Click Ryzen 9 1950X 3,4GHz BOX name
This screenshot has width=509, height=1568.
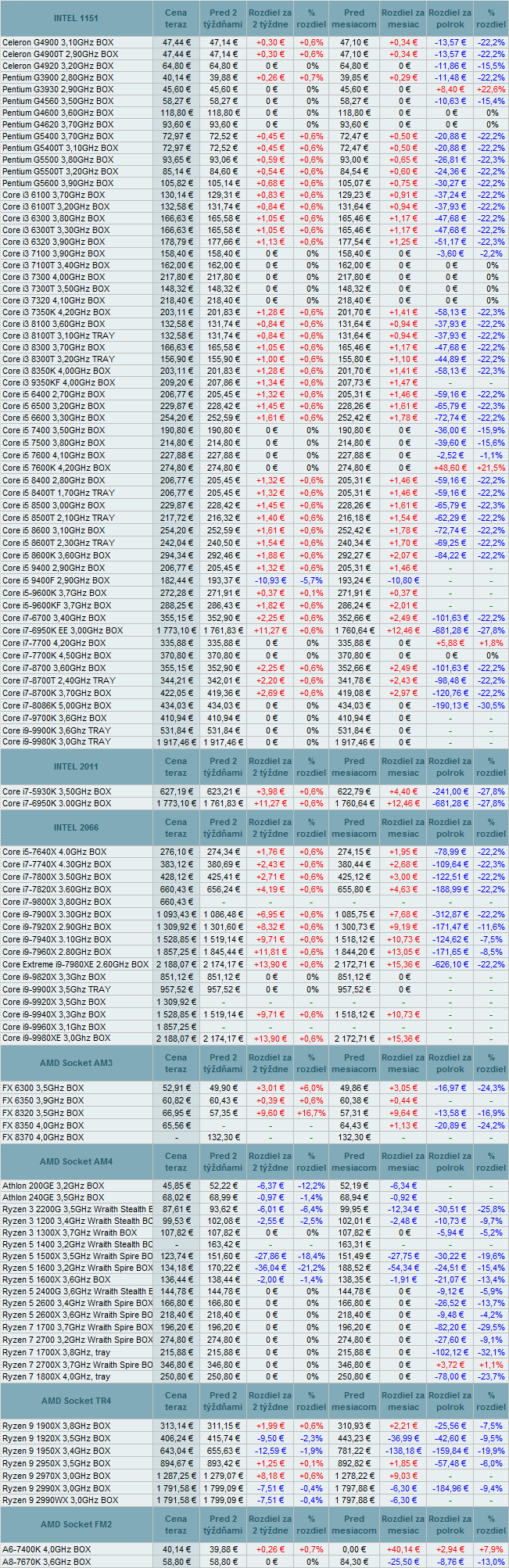pyautogui.click(x=56, y=1450)
